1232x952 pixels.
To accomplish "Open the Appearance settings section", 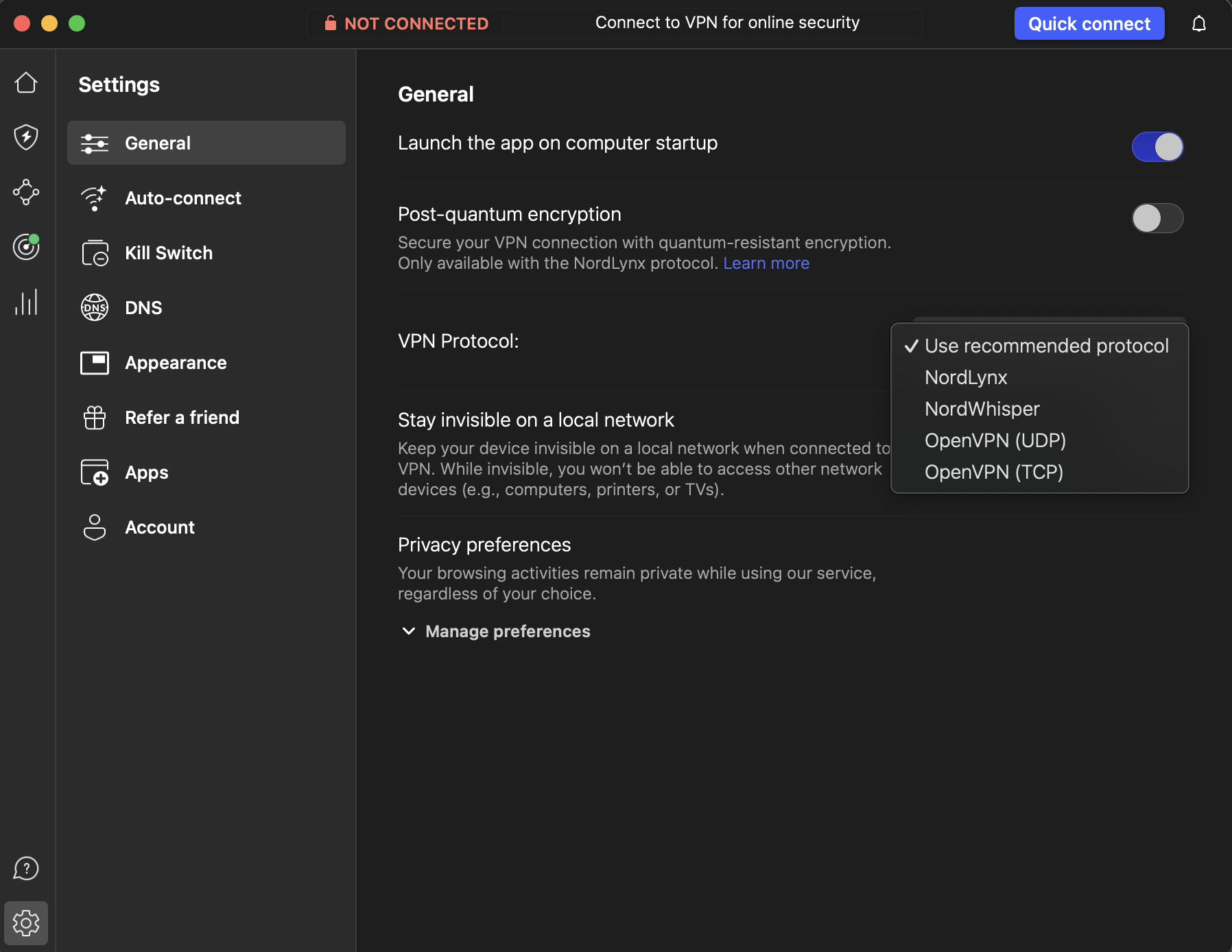I will 176,362.
